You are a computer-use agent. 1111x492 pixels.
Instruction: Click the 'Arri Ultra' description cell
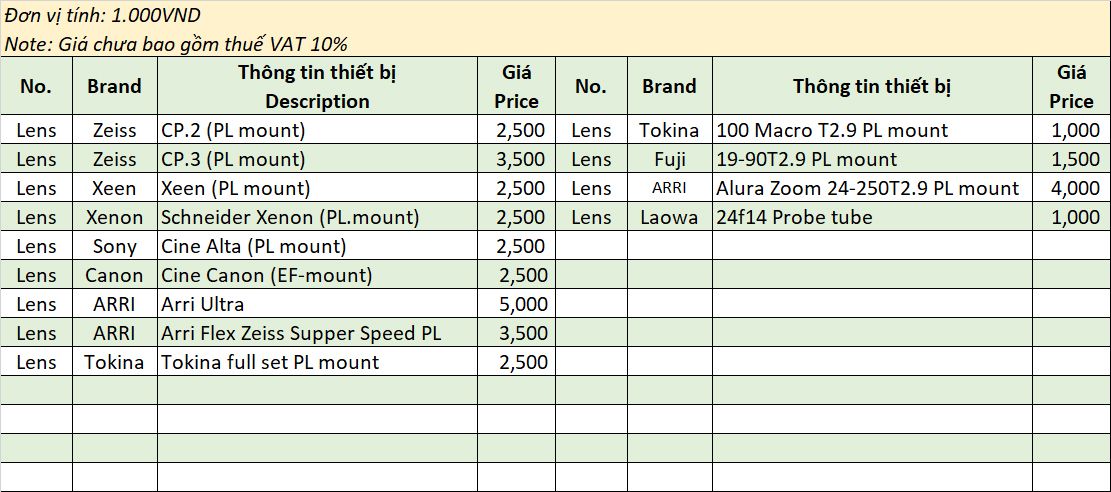point(317,304)
